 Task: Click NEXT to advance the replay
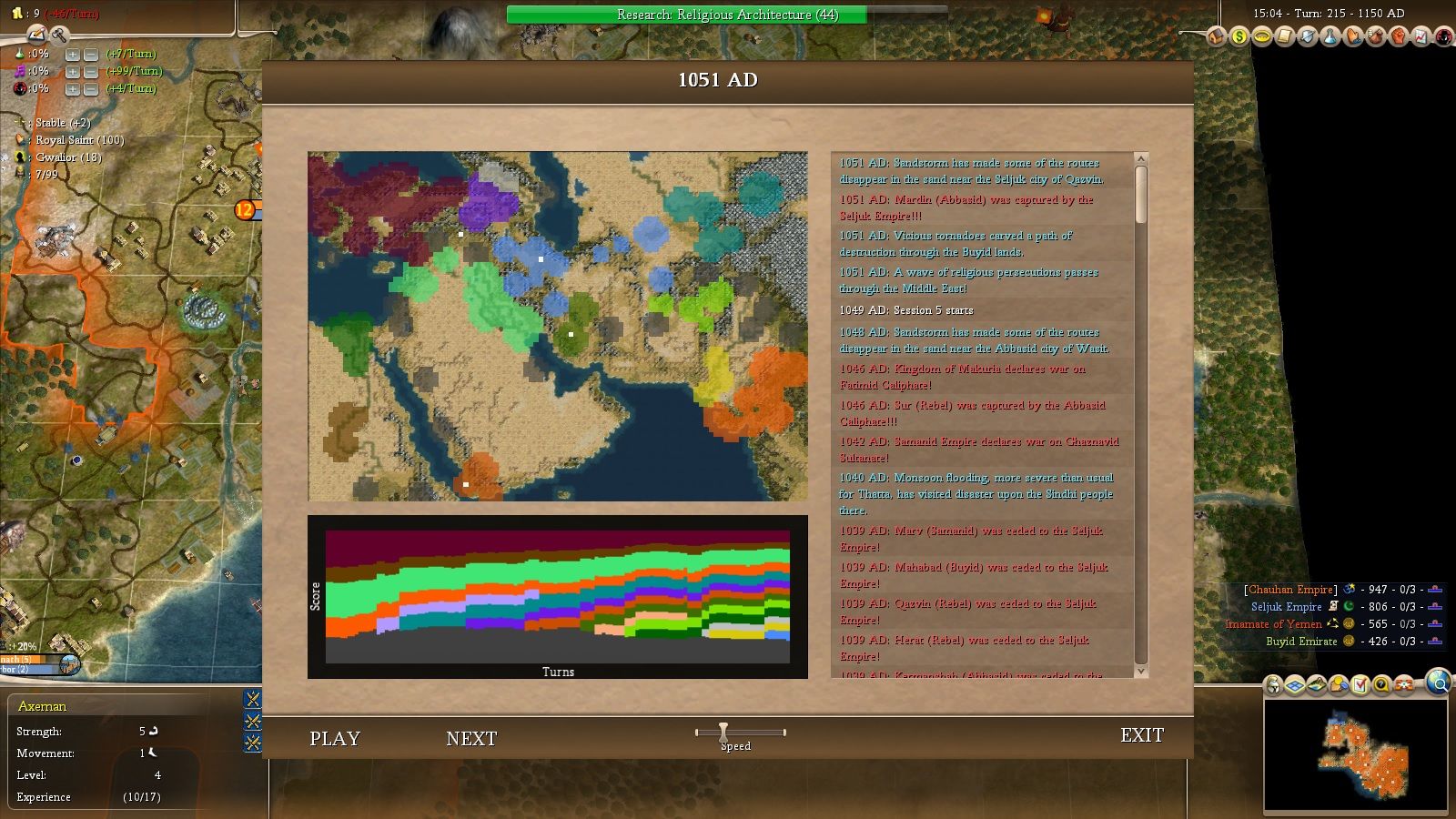tap(471, 738)
